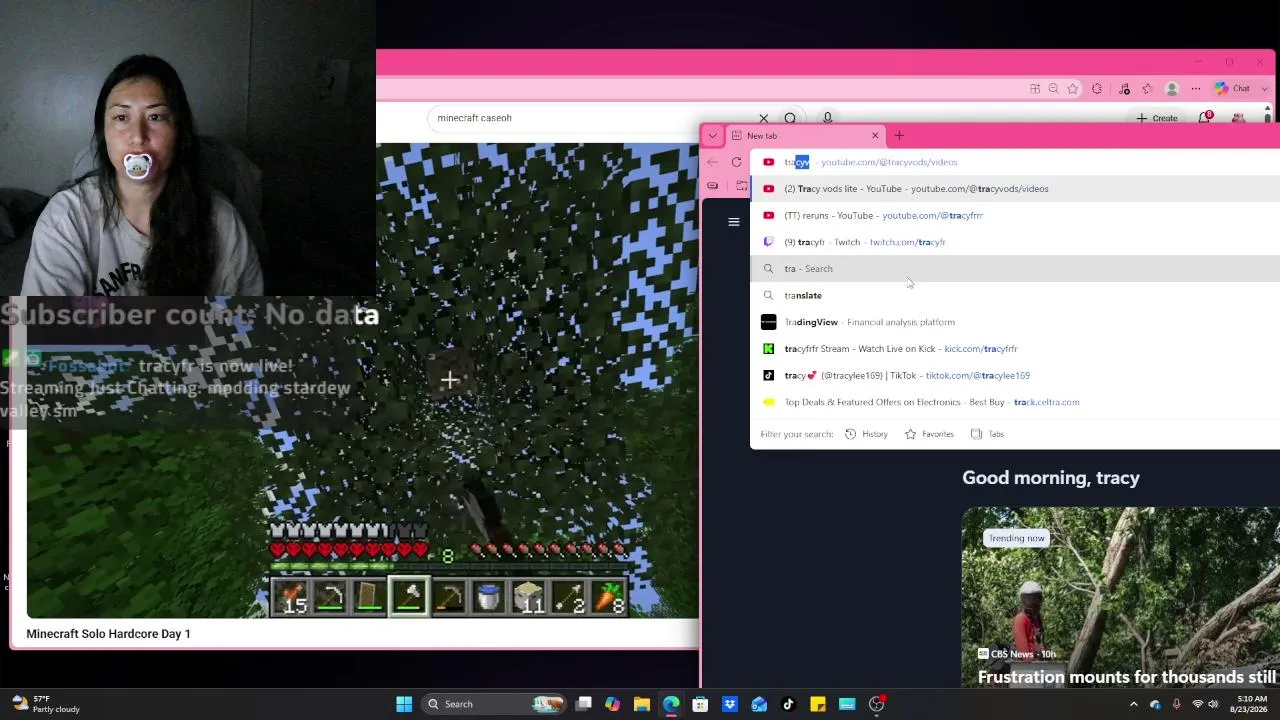Viewport: 1280px width, 720px height.
Task: Click the microphone icon in system tray
Action: (1176, 704)
